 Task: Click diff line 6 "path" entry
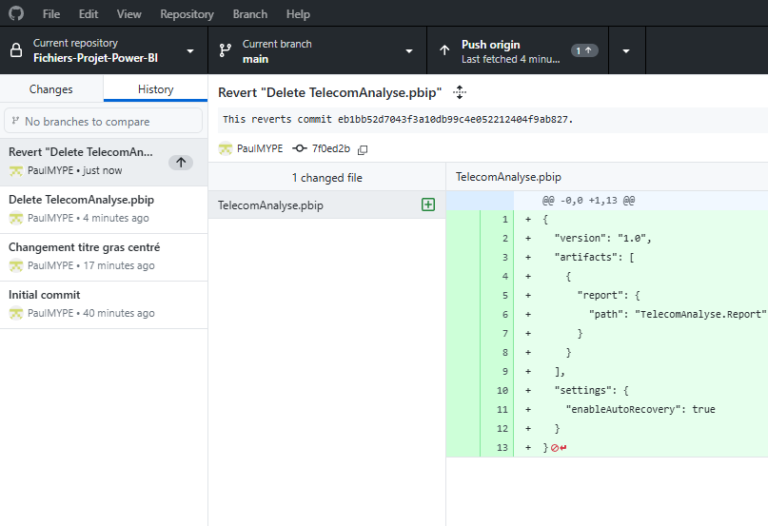(676, 314)
